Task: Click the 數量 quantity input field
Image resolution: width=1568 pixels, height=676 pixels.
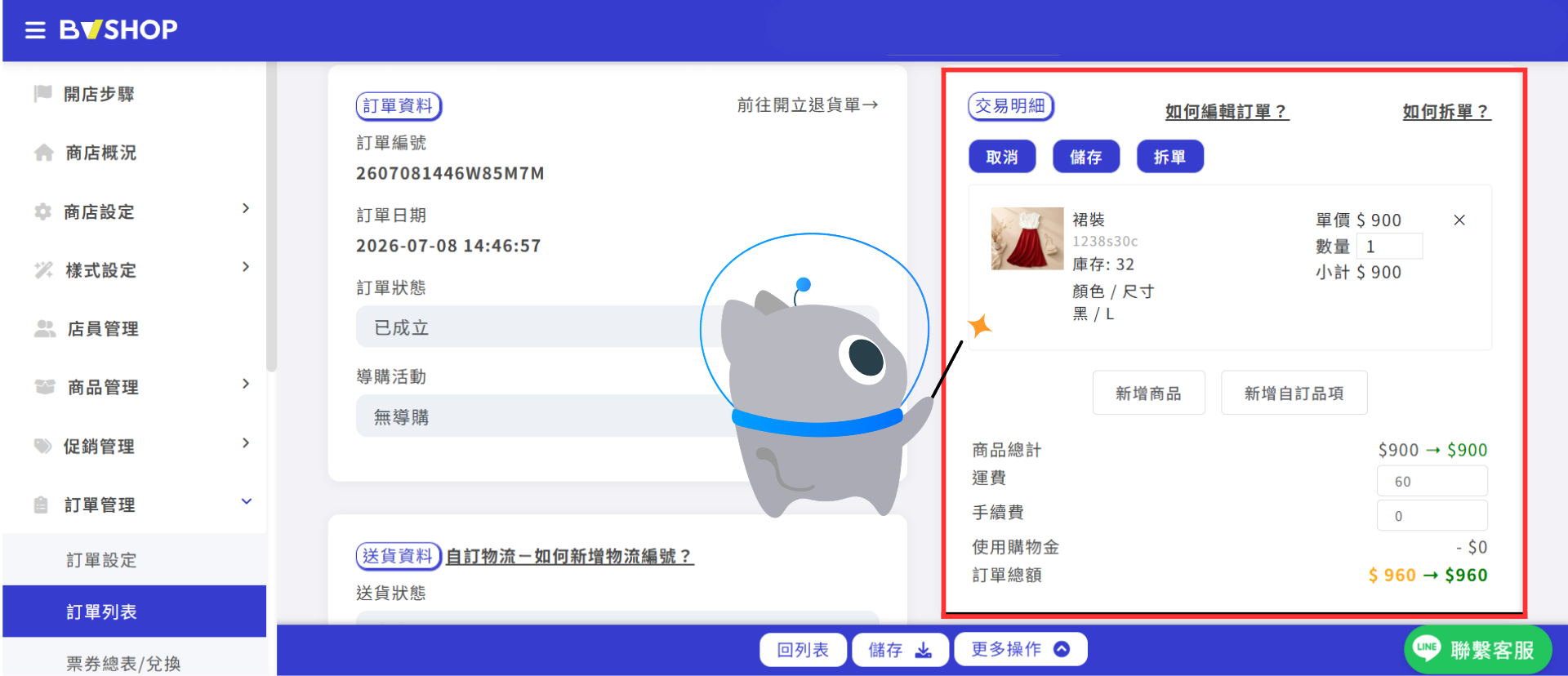Action: [x=1390, y=247]
